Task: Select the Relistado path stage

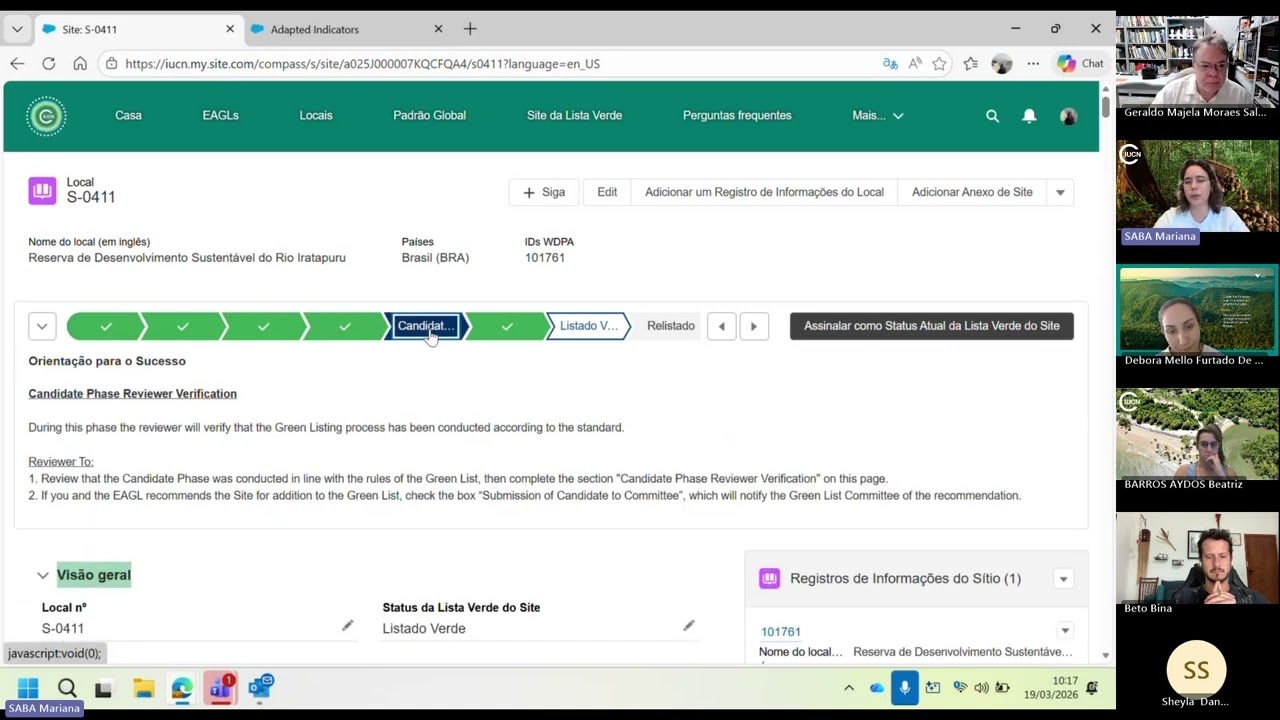Action: tap(670, 326)
